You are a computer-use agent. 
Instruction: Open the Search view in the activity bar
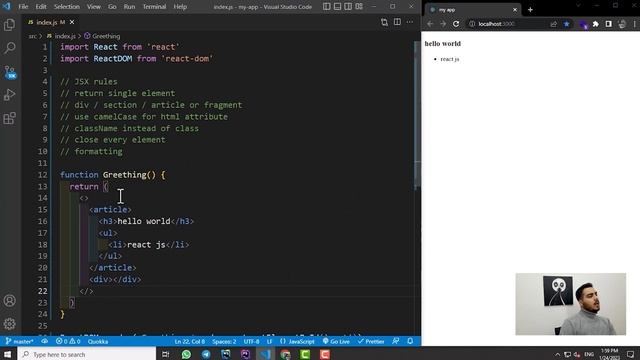(9, 48)
